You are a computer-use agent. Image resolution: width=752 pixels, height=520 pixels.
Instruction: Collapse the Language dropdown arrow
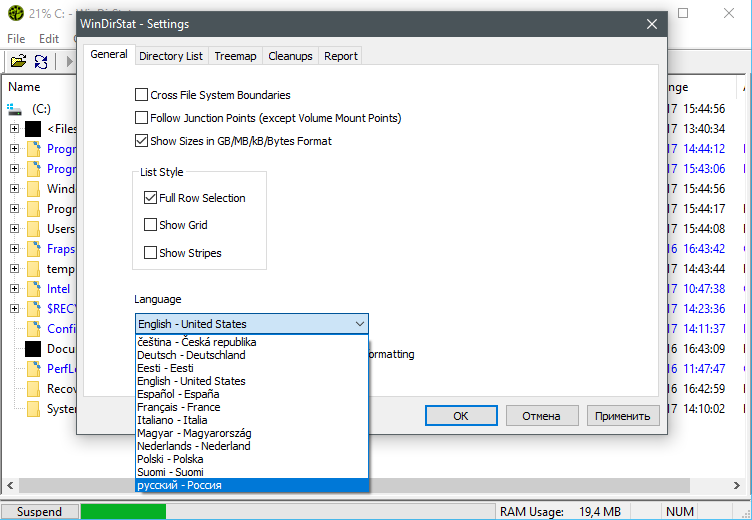(360, 324)
